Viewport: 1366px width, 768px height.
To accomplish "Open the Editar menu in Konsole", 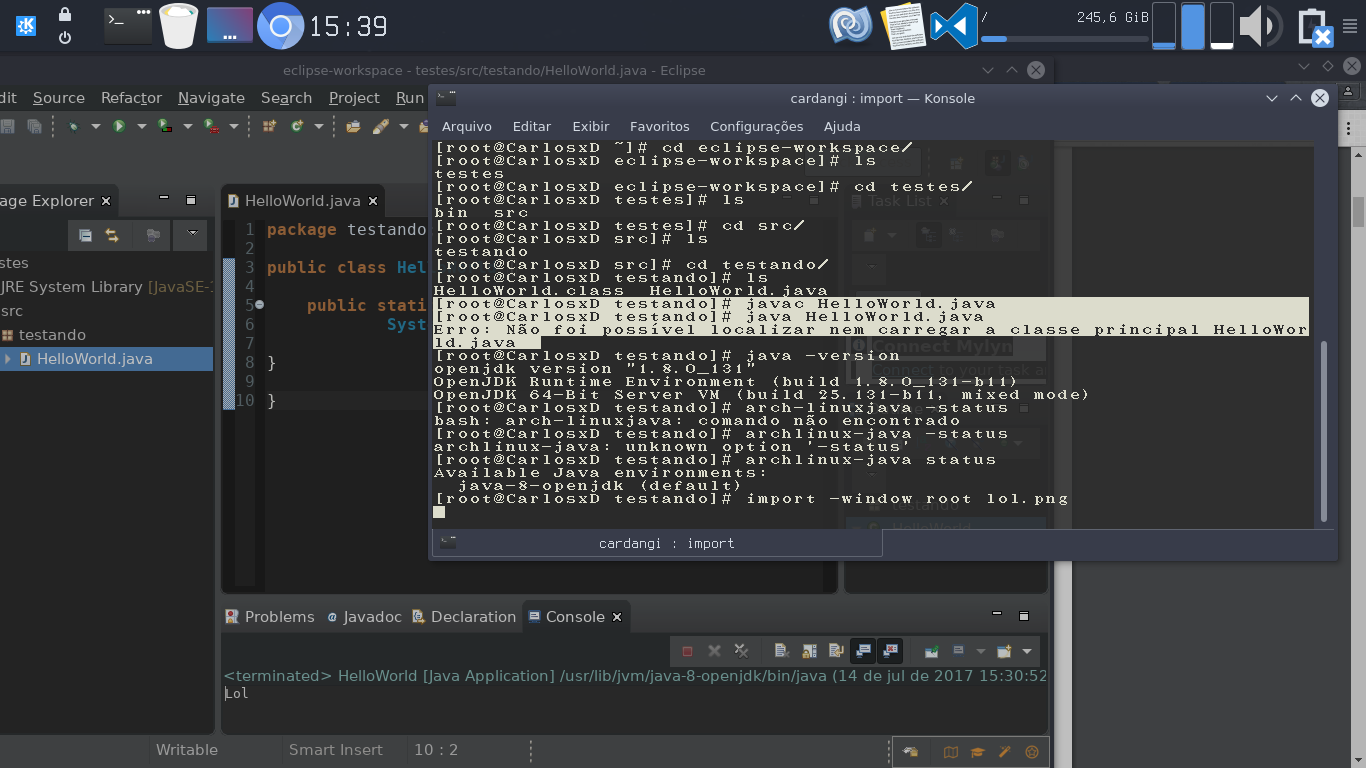I will (x=532, y=126).
